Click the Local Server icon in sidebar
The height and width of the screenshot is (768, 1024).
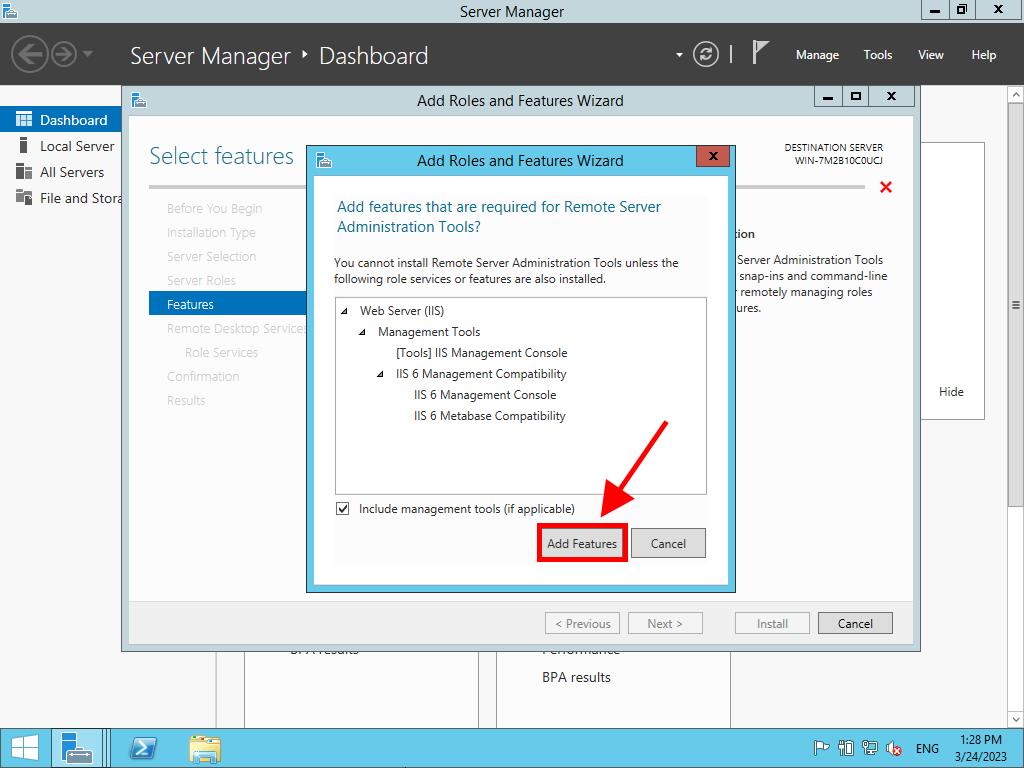coord(24,145)
